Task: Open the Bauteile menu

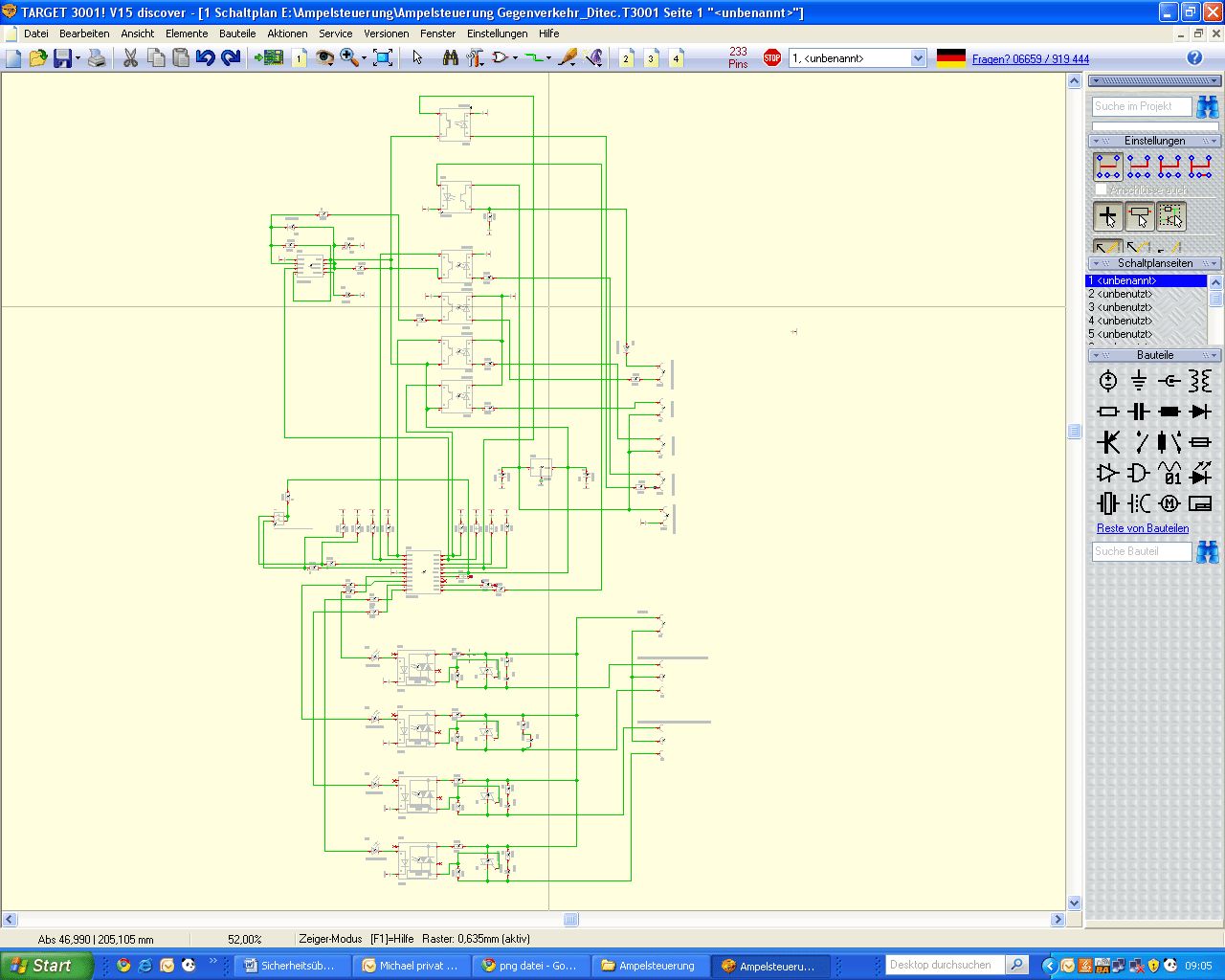Action: click(x=237, y=33)
